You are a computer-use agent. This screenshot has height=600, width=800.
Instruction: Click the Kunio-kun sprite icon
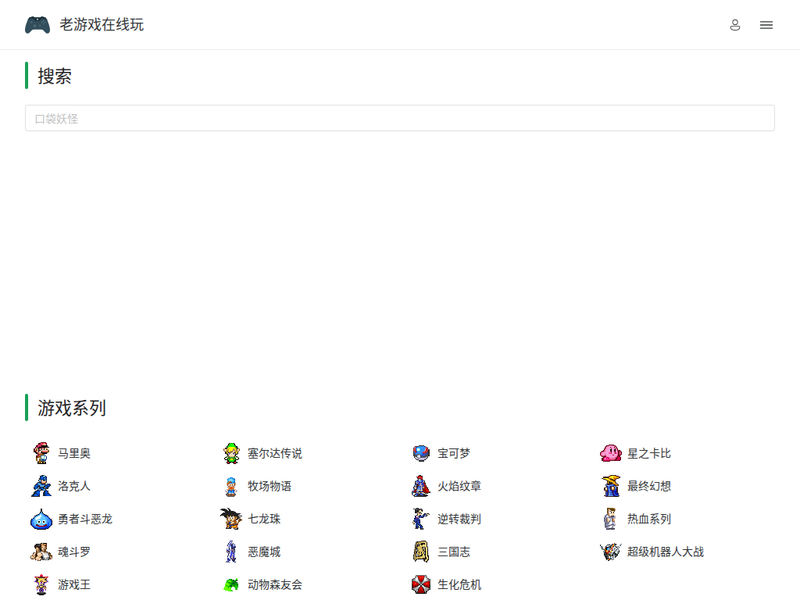tap(610, 519)
